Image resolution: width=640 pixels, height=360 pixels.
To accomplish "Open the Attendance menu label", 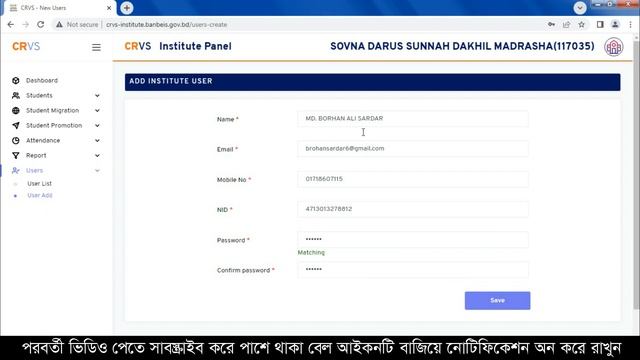I will 43,140.
